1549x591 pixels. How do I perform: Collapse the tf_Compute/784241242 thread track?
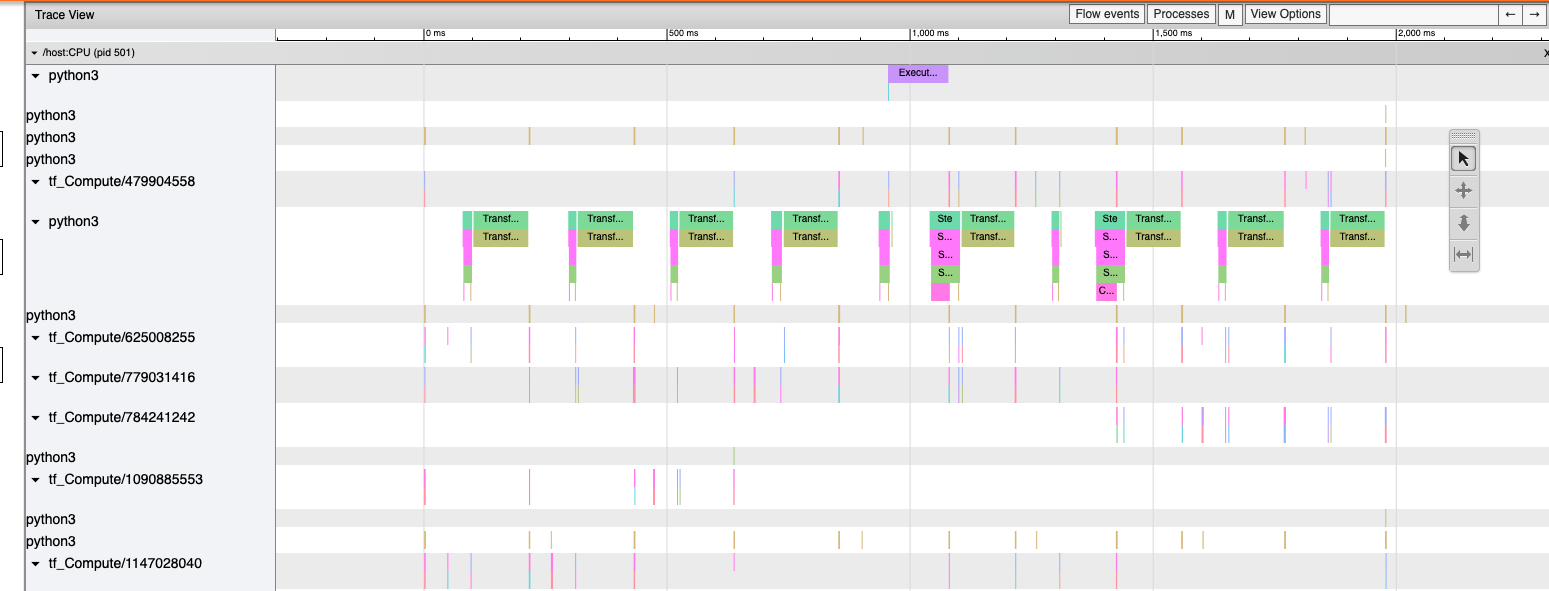37,418
